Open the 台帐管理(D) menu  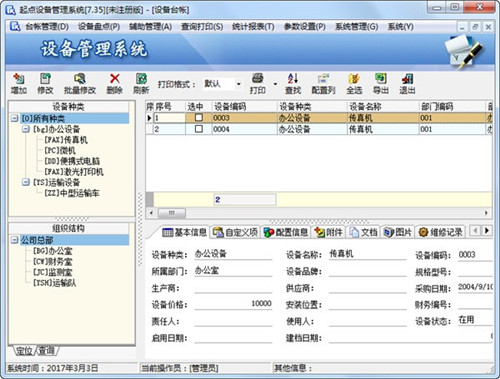coord(47,27)
